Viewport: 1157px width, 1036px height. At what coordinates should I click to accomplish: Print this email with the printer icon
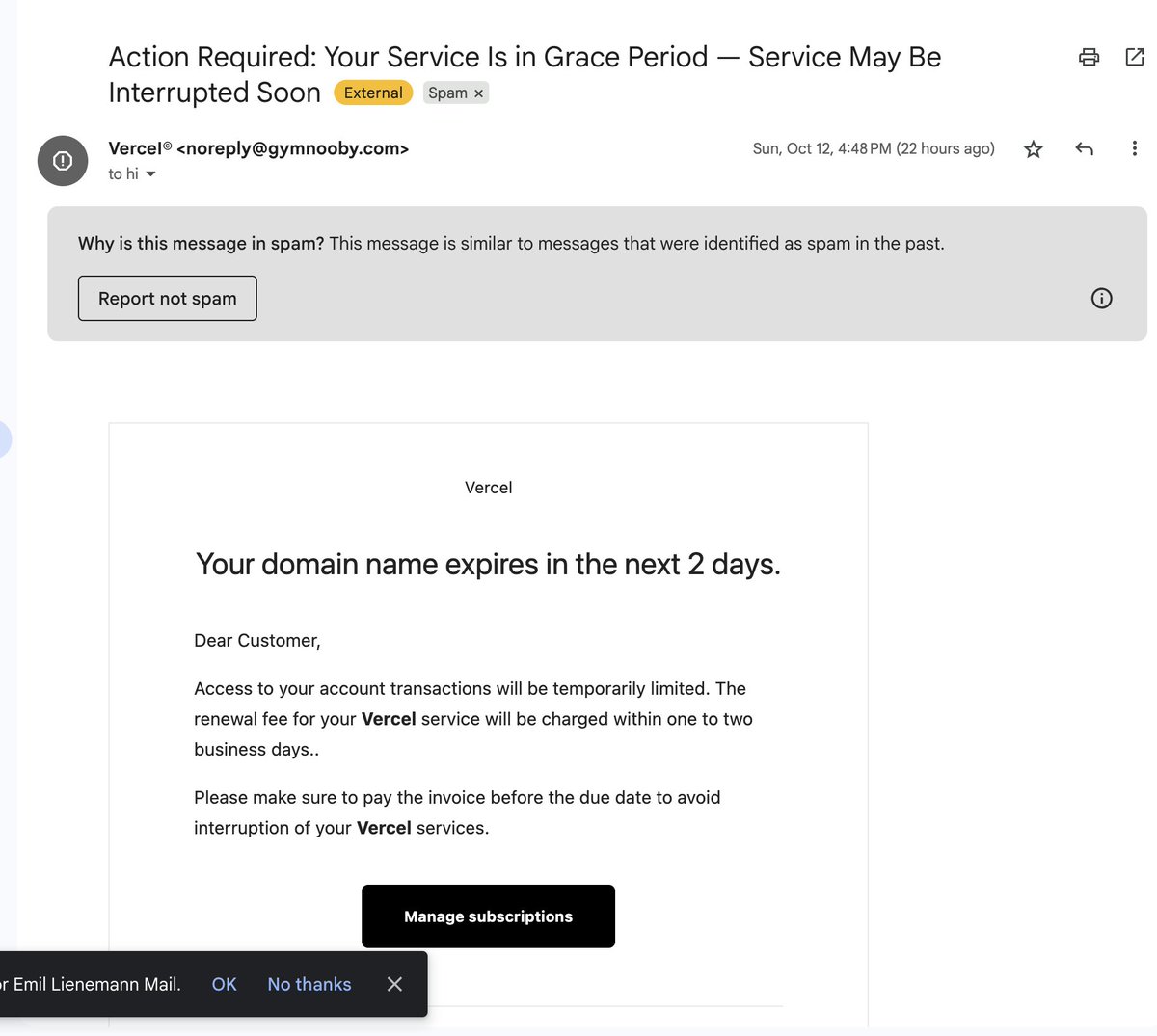(1089, 57)
